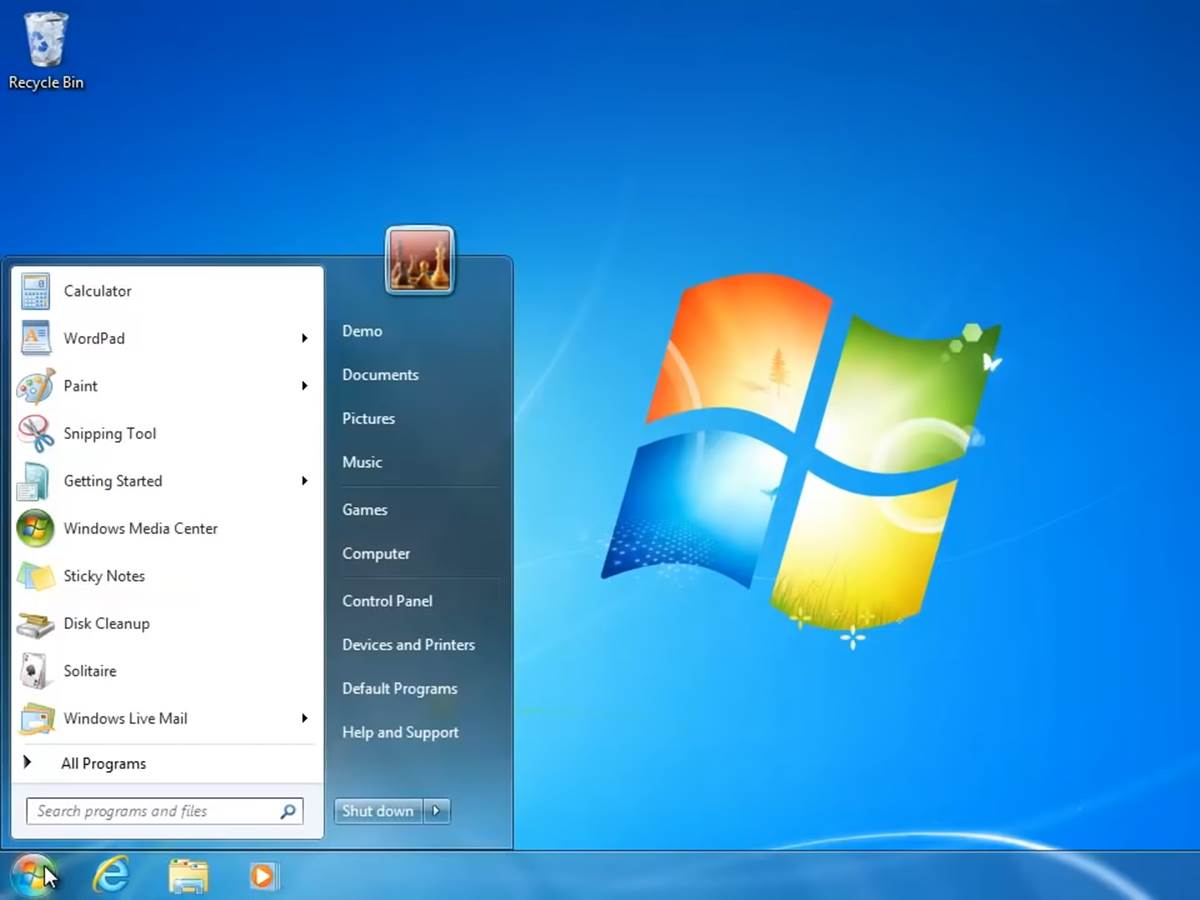This screenshot has width=1200, height=900.
Task: Open Internet Explorer from the taskbar
Action: coord(111,875)
